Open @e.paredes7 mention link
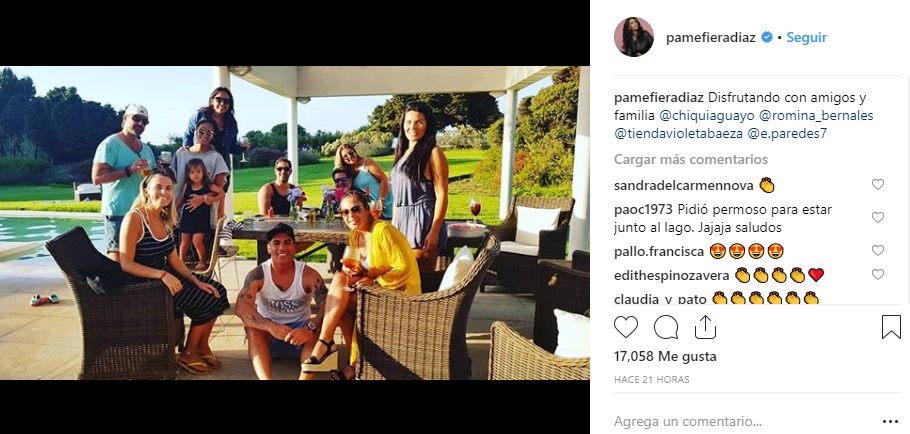 pyautogui.click(x=787, y=133)
